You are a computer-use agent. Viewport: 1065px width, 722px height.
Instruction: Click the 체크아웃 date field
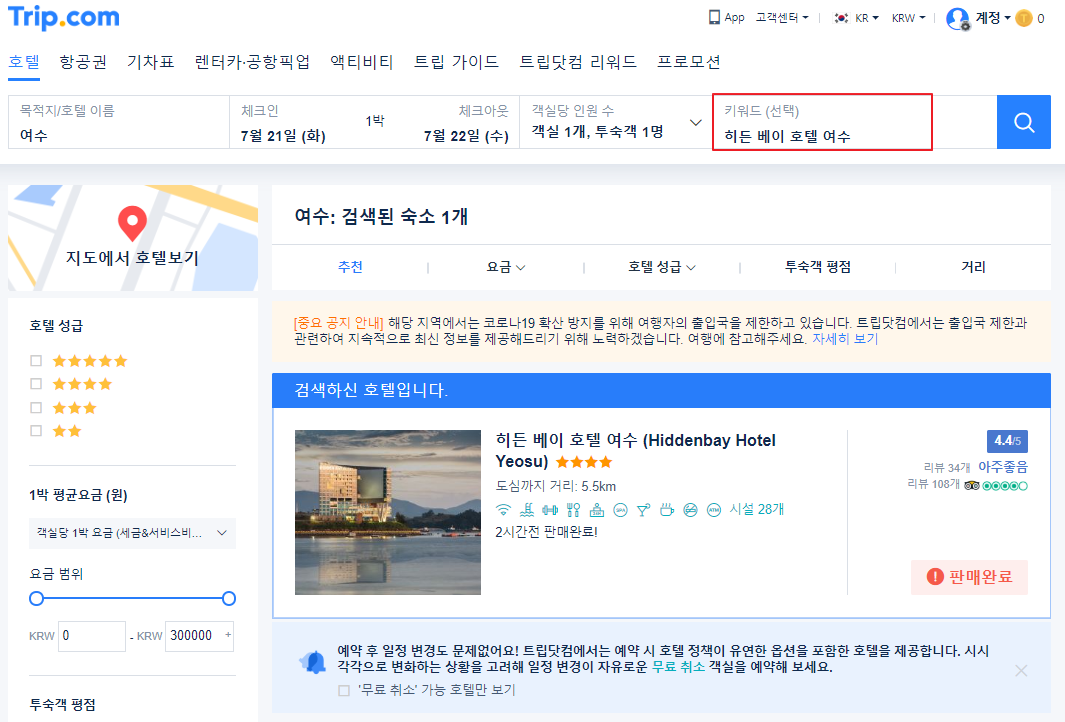pos(465,122)
